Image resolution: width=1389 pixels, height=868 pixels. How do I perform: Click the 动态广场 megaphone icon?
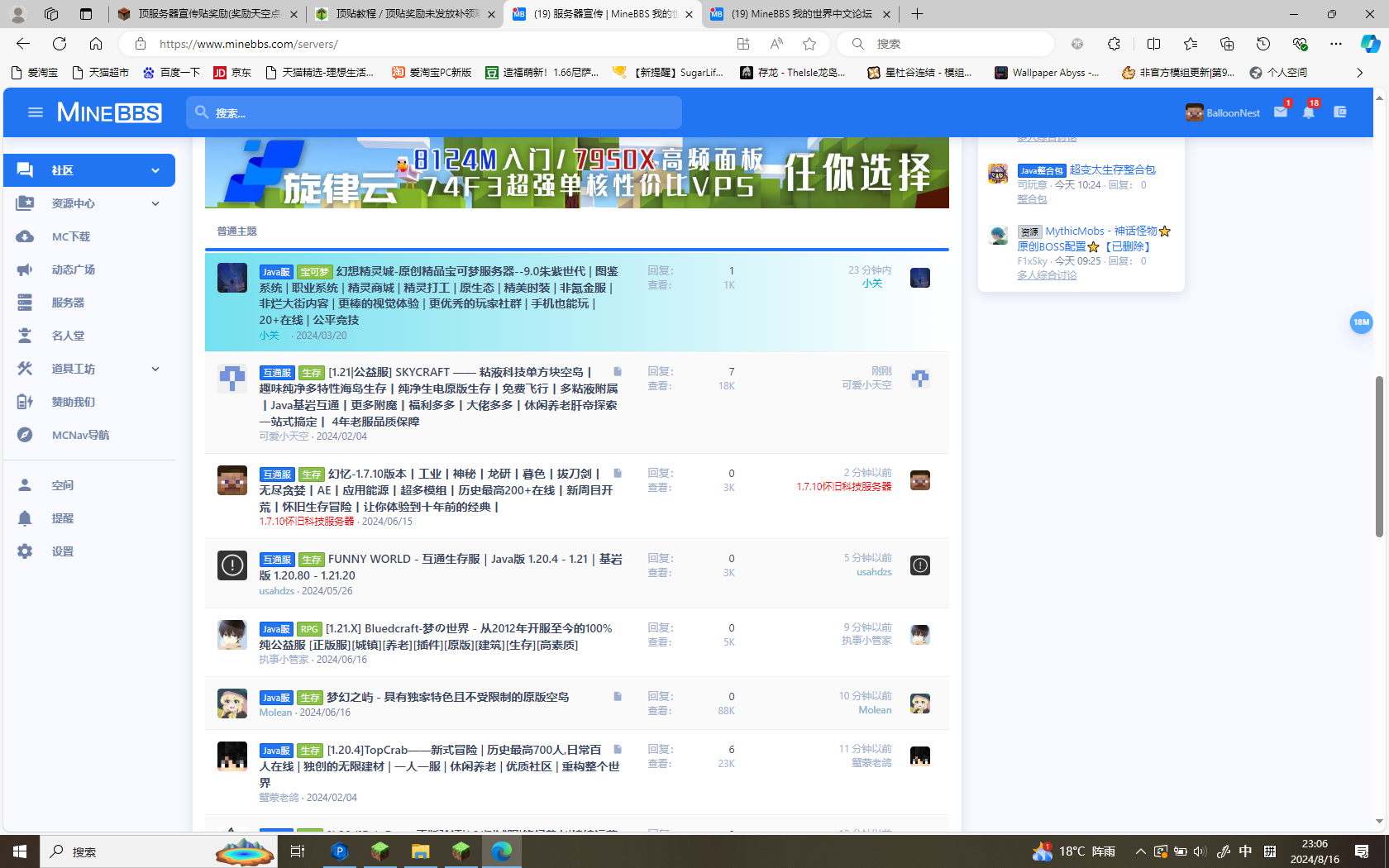click(x=25, y=269)
